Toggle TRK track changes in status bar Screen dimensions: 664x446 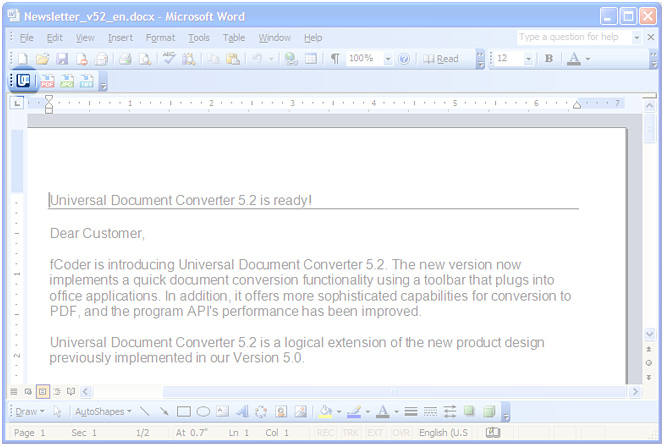[350, 432]
